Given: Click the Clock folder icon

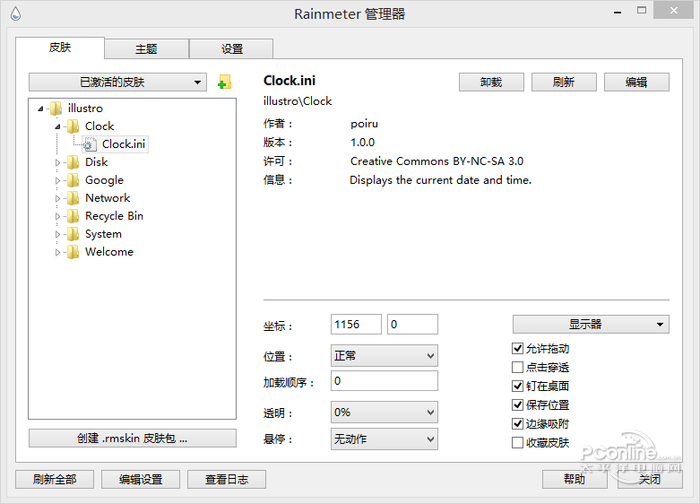Looking at the screenshot, I should point(73,126).
